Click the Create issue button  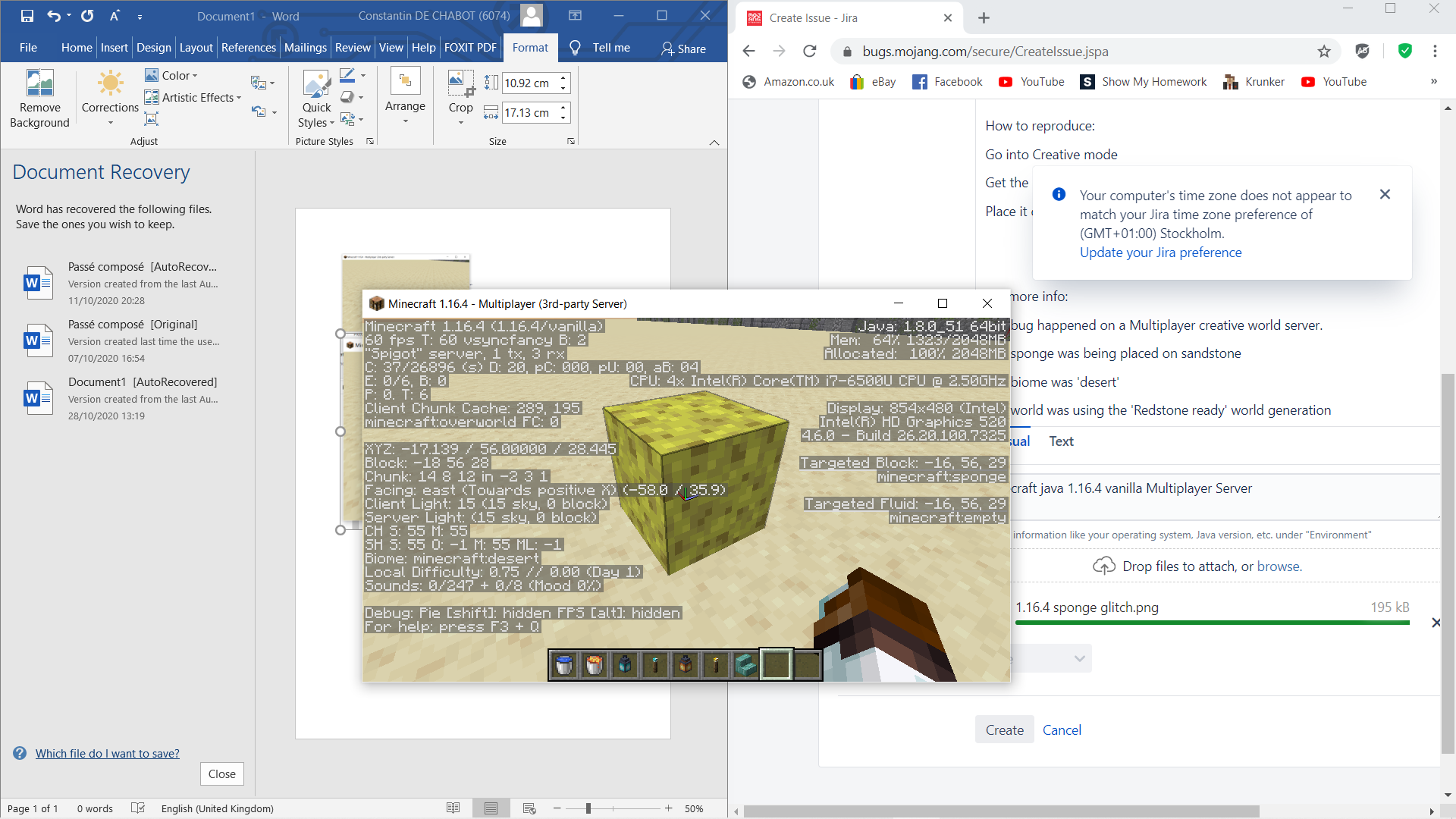click(x=1004, y=730)
